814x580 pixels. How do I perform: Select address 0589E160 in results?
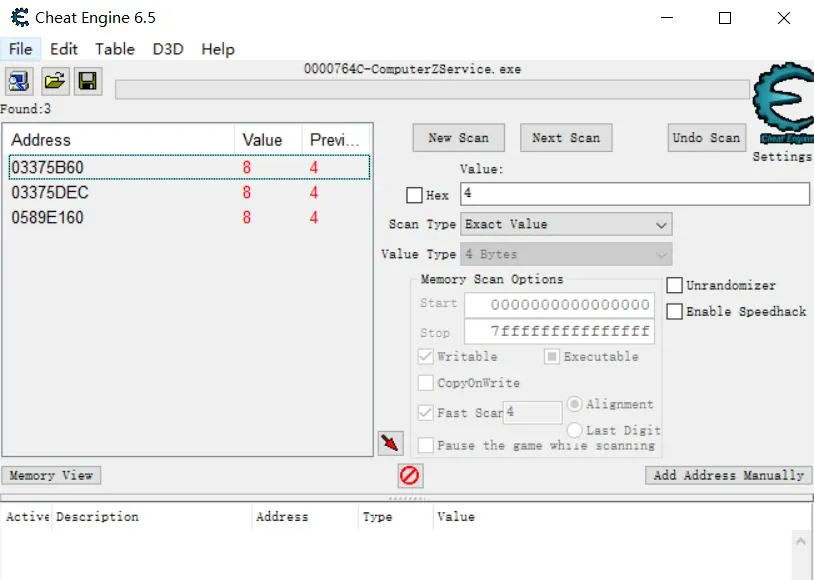pyautogui.click(x=189, y=217)
